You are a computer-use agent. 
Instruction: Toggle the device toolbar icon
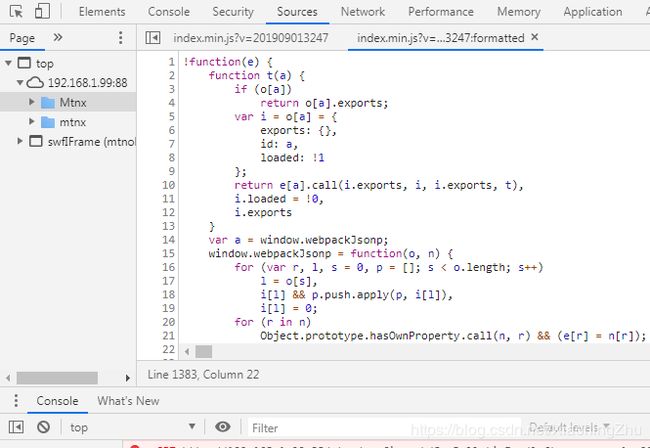click(42, 11)
